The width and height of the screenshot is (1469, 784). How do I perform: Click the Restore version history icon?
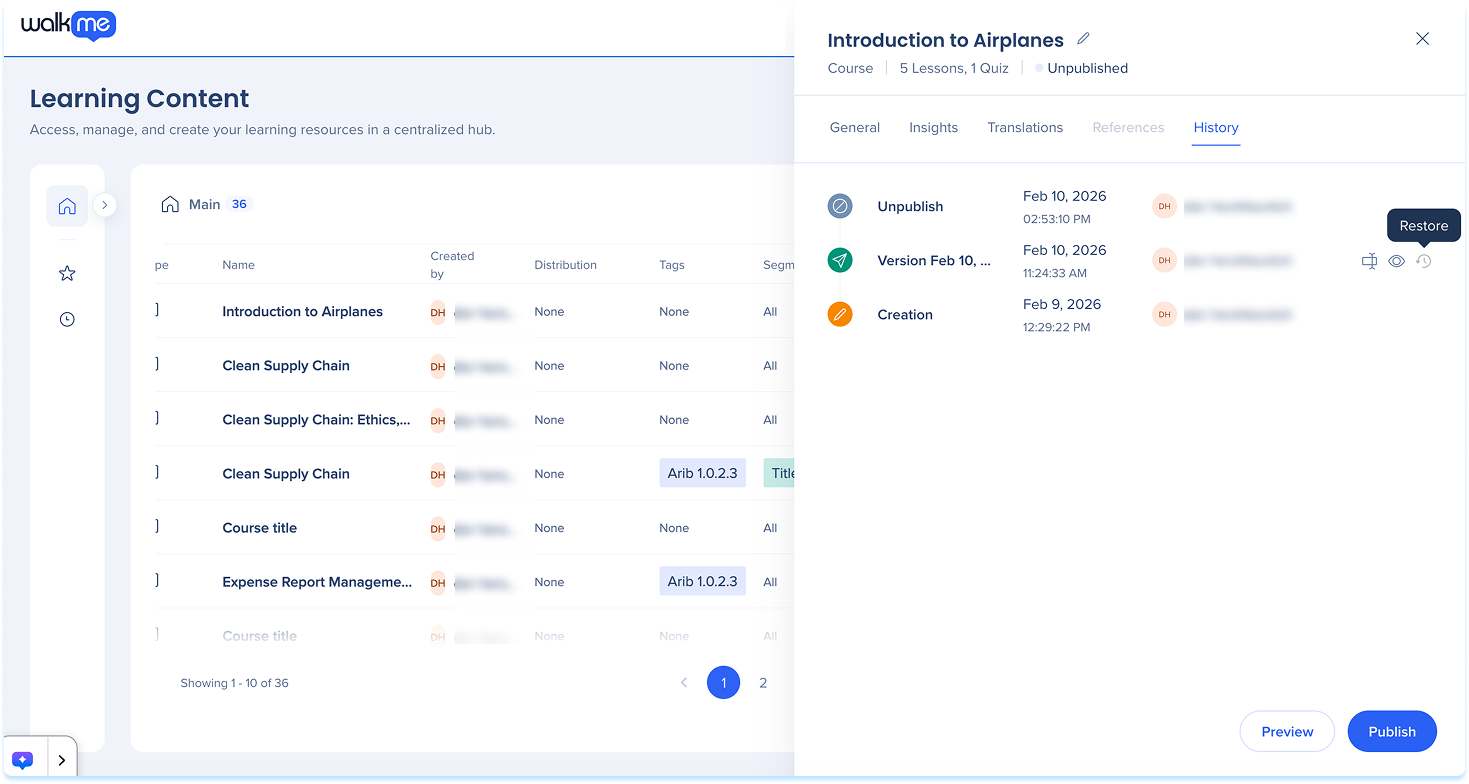[x=1424, y=261]
